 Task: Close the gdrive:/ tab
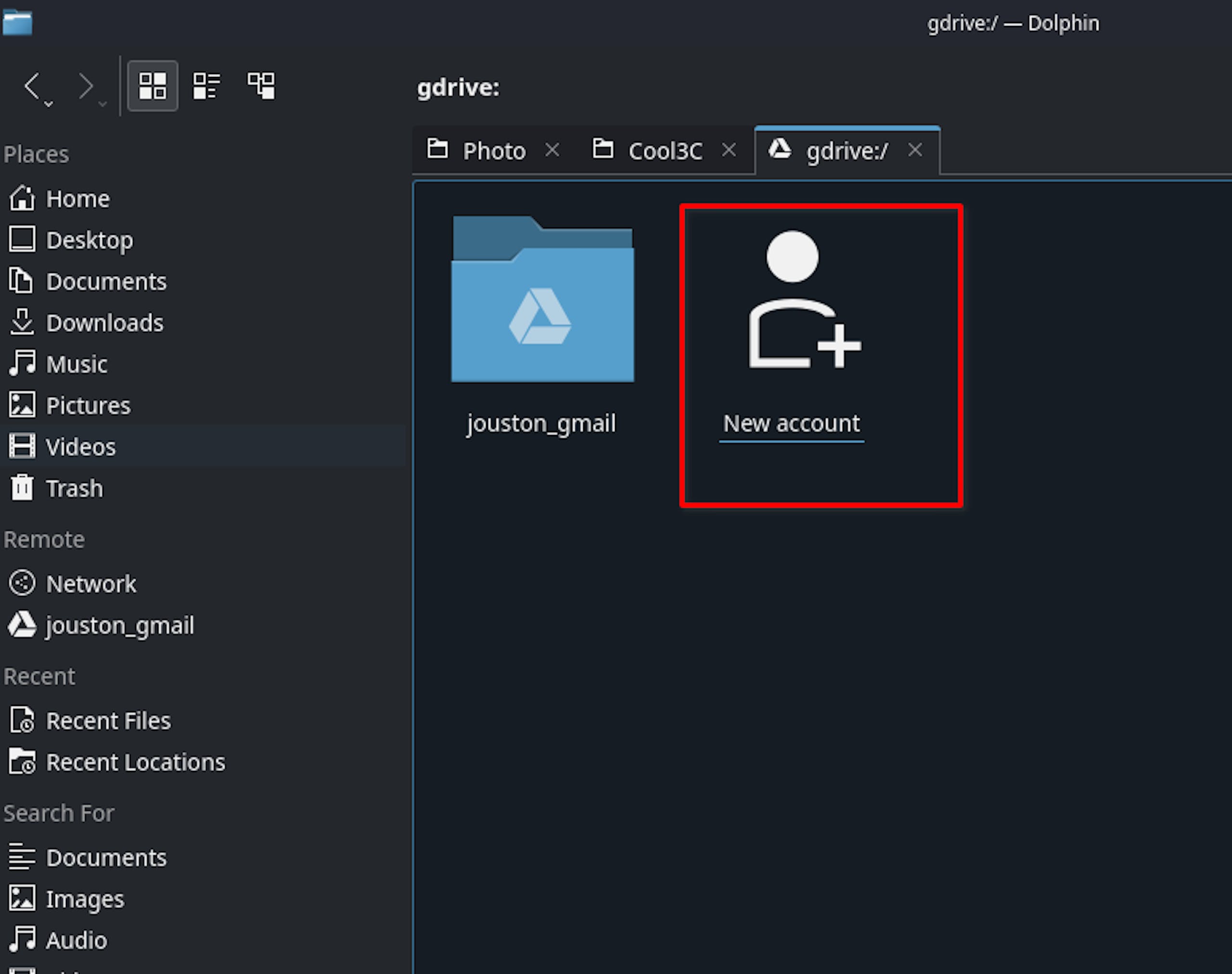pyautogui.click(x=915, y=150)
